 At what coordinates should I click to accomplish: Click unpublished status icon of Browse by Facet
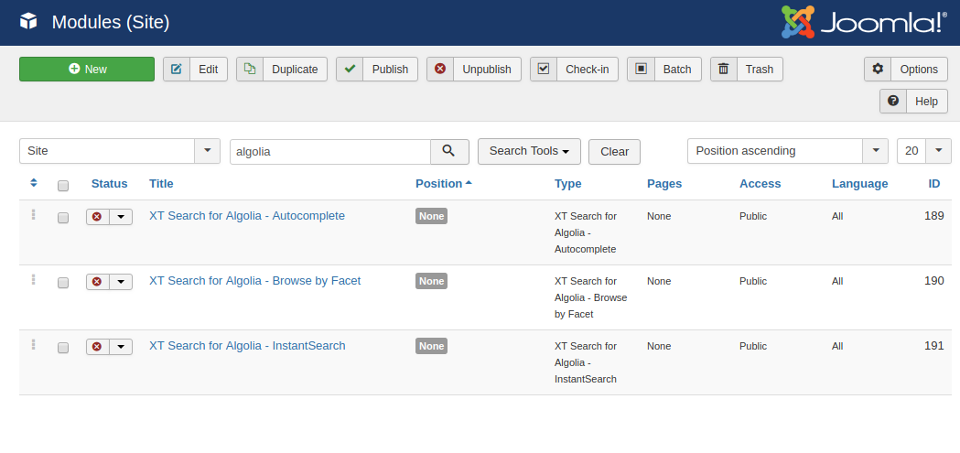coord(97,282)
